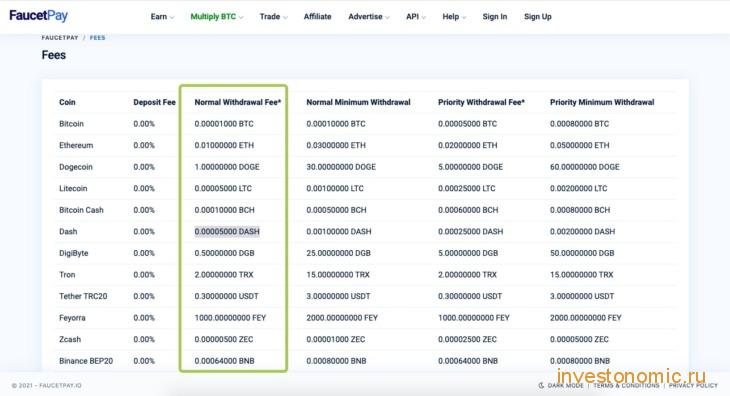Toggle Dark Mode in the footer

[561, 385]
